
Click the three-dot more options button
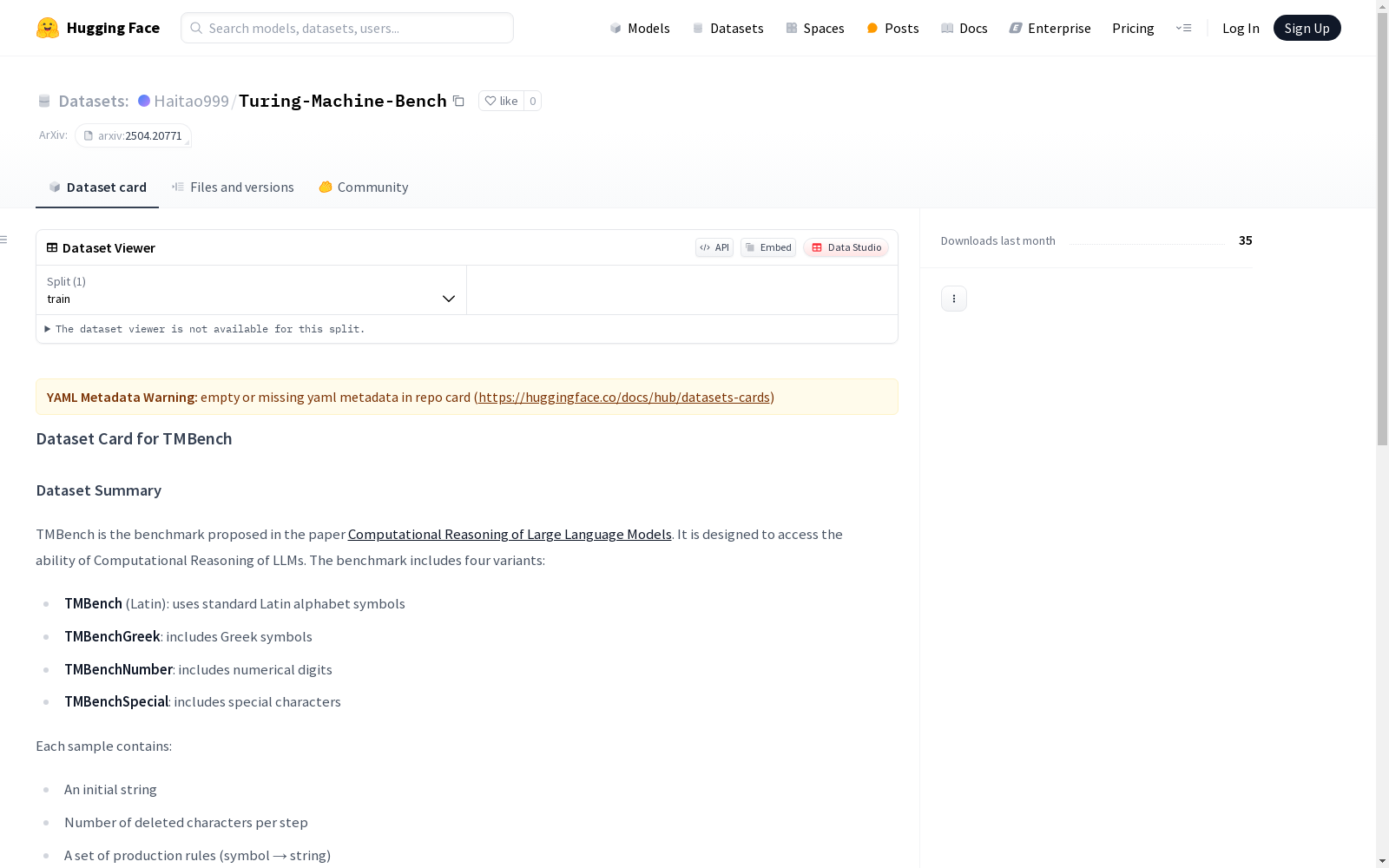954,299
